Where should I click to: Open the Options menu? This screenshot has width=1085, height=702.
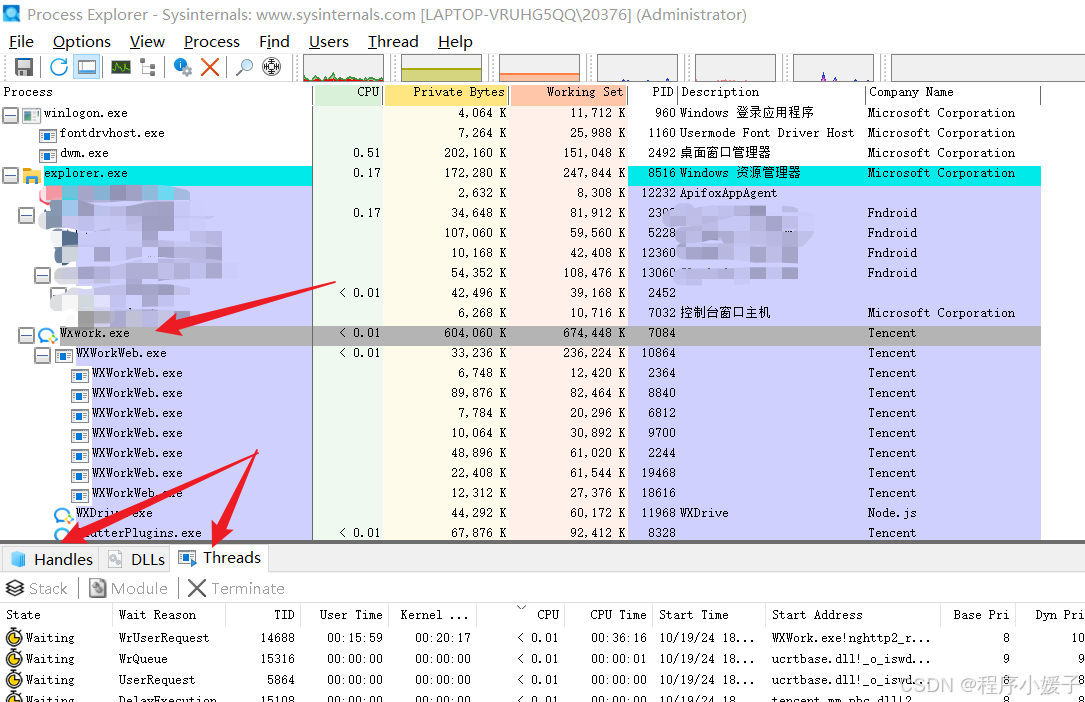[x=82, y=42]
